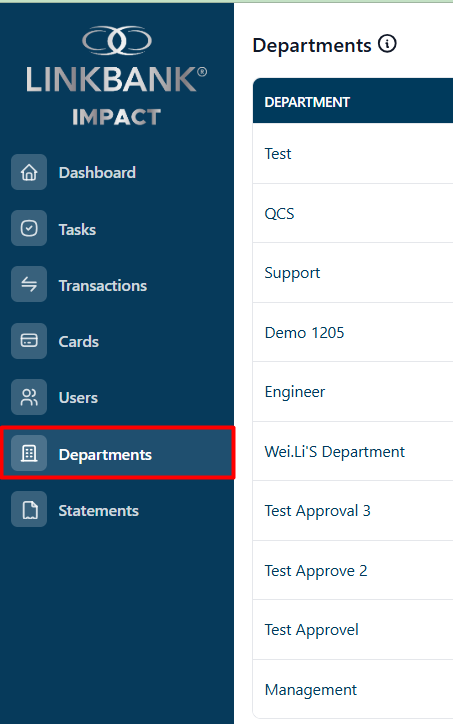Open the Demo 1205 department

(x=353, y=332)
